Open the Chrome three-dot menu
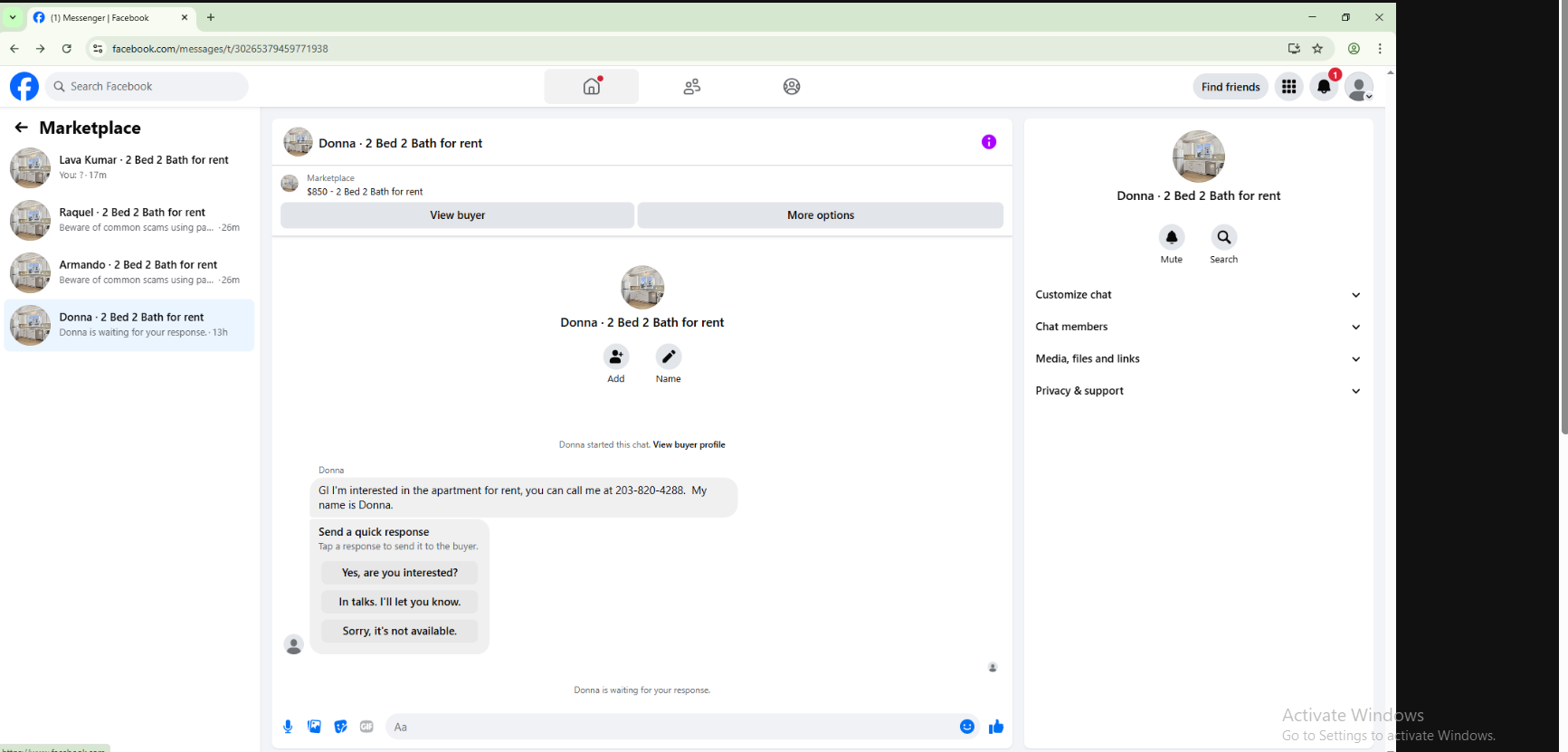 click(1380, 49)
